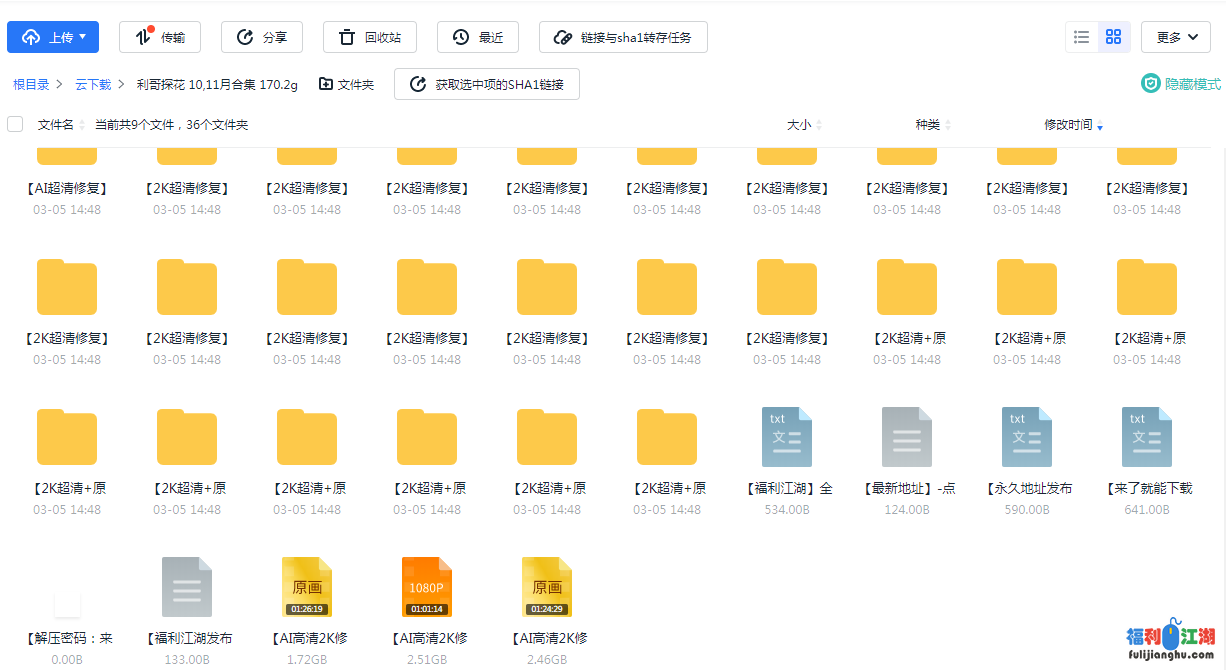Sort files by 种类 type column
This screenshot has height=670, width=1226.
[x=927, y=125]
